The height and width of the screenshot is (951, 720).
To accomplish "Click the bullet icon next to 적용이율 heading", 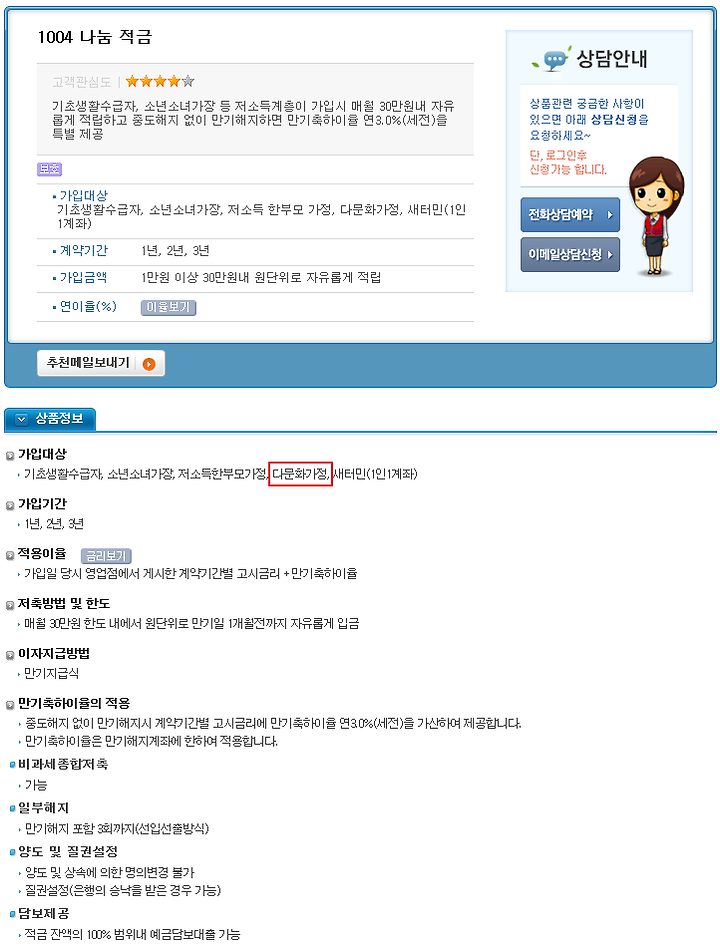I will (10, 554).
